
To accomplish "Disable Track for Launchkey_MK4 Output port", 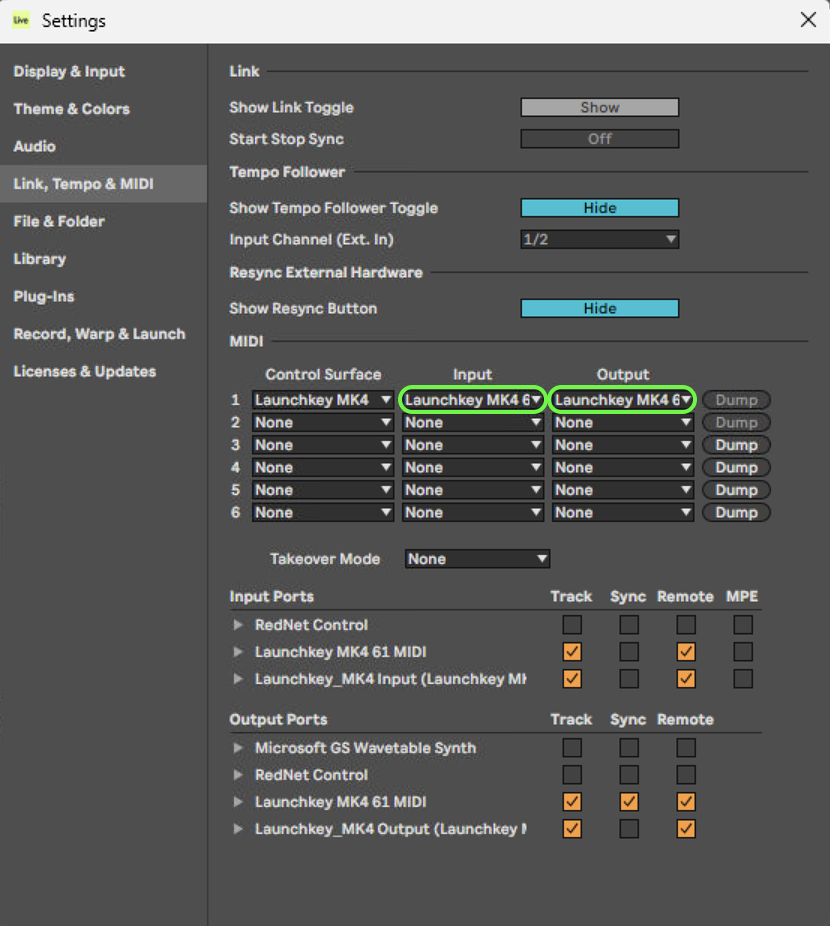I will [572, 829].
